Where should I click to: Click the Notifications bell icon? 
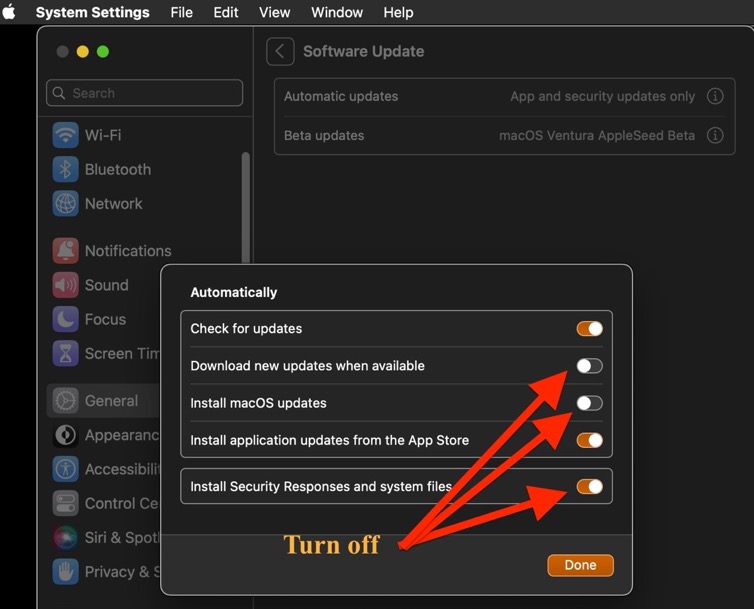coord(65,251)
